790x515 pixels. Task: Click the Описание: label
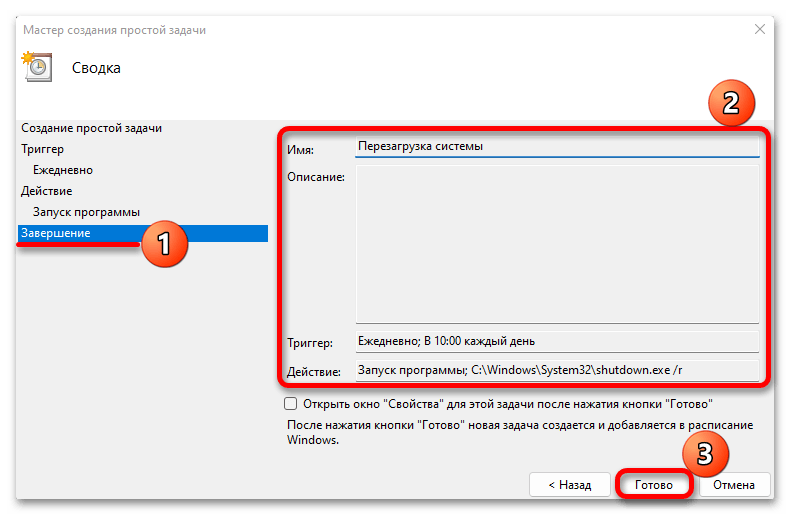click(x=316, y=177)
